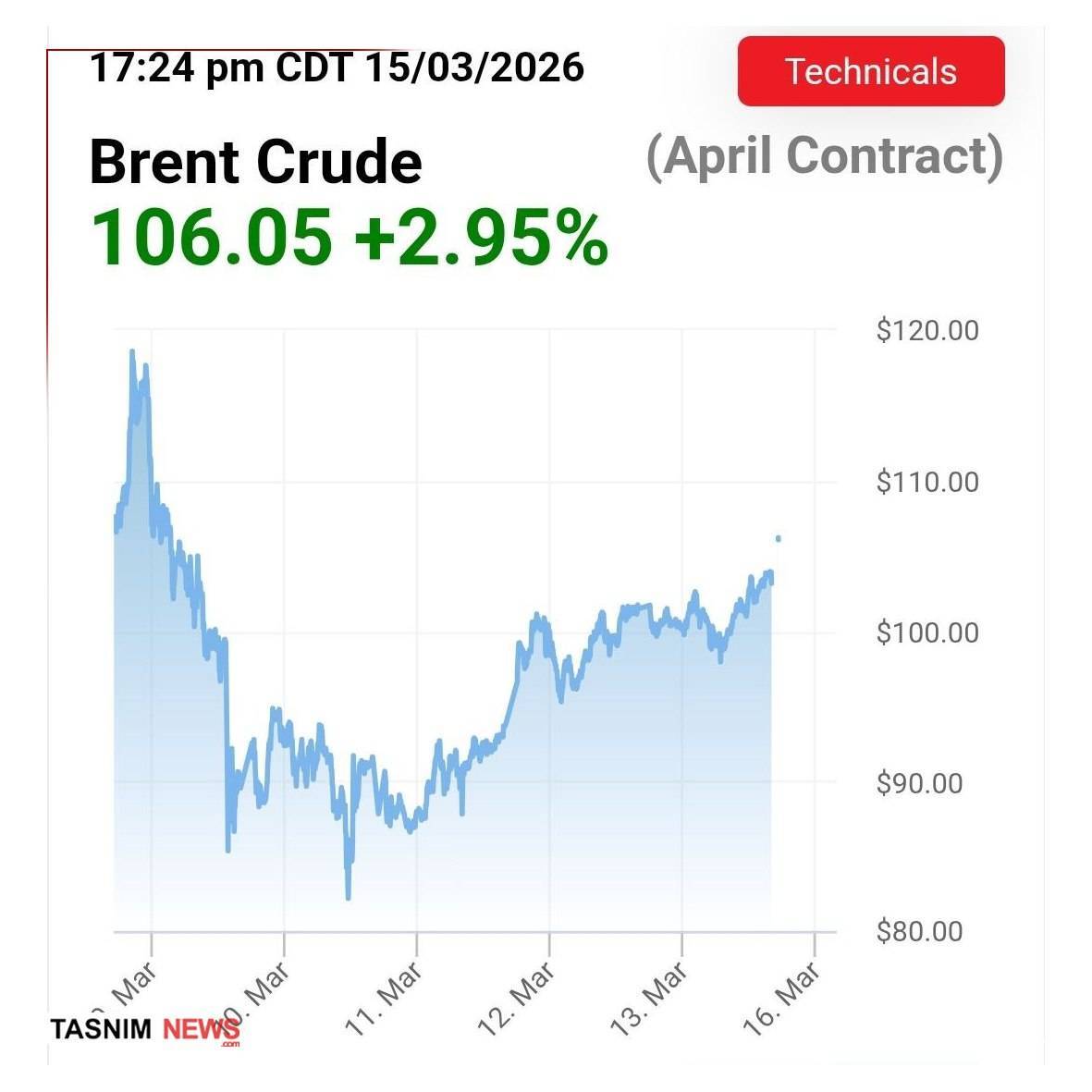This screenshot has width=1092, height=1092.
Task: Select the April Contract label
Action: click(x=824, y=155)
